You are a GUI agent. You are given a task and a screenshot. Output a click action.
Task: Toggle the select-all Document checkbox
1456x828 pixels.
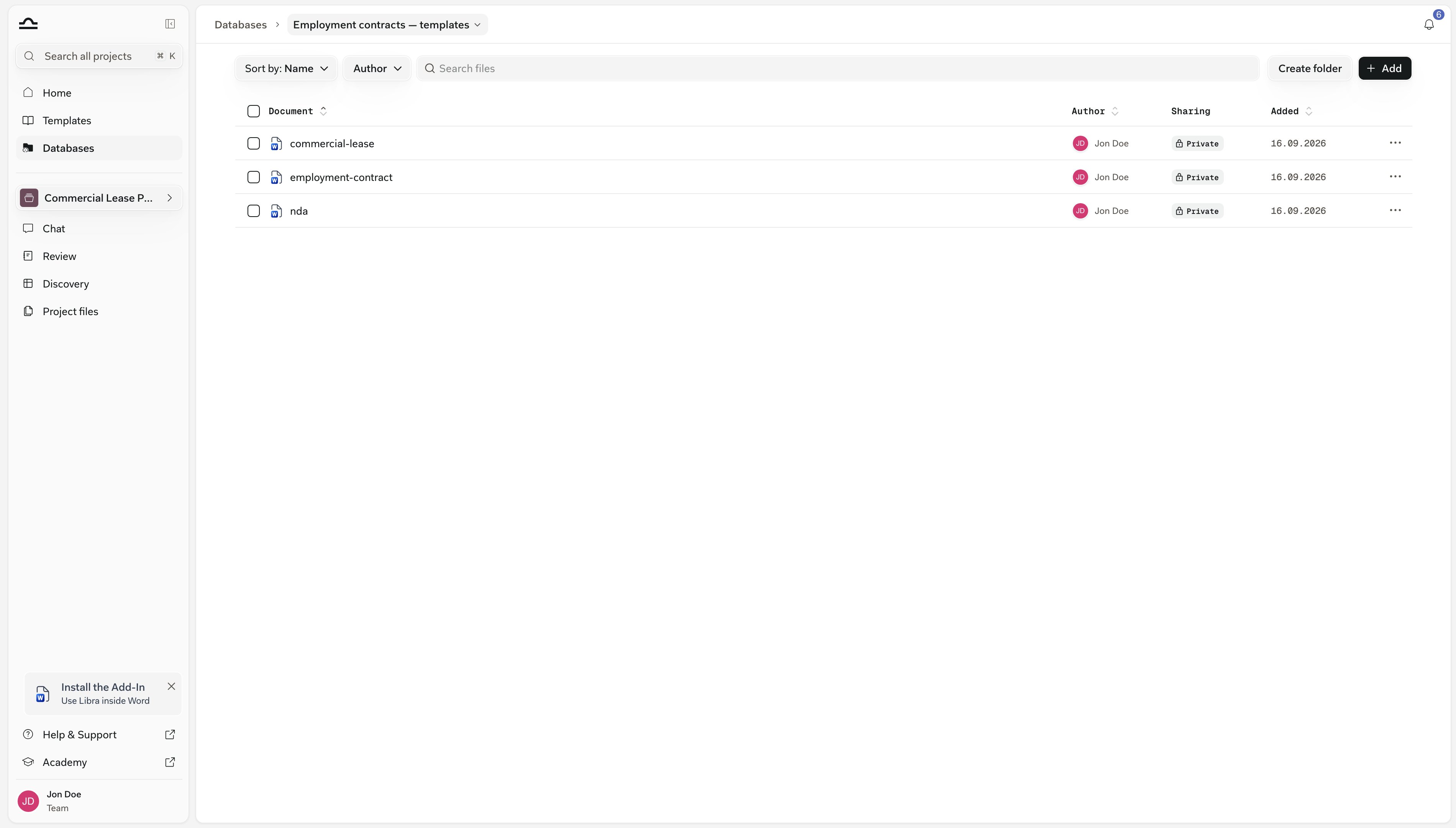click(254, 111)
